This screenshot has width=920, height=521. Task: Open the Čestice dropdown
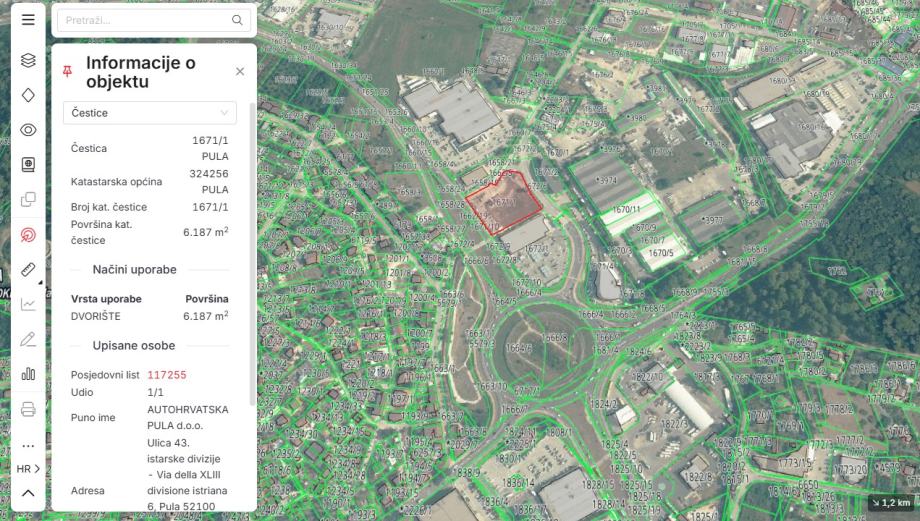click(x=150, y=113)
